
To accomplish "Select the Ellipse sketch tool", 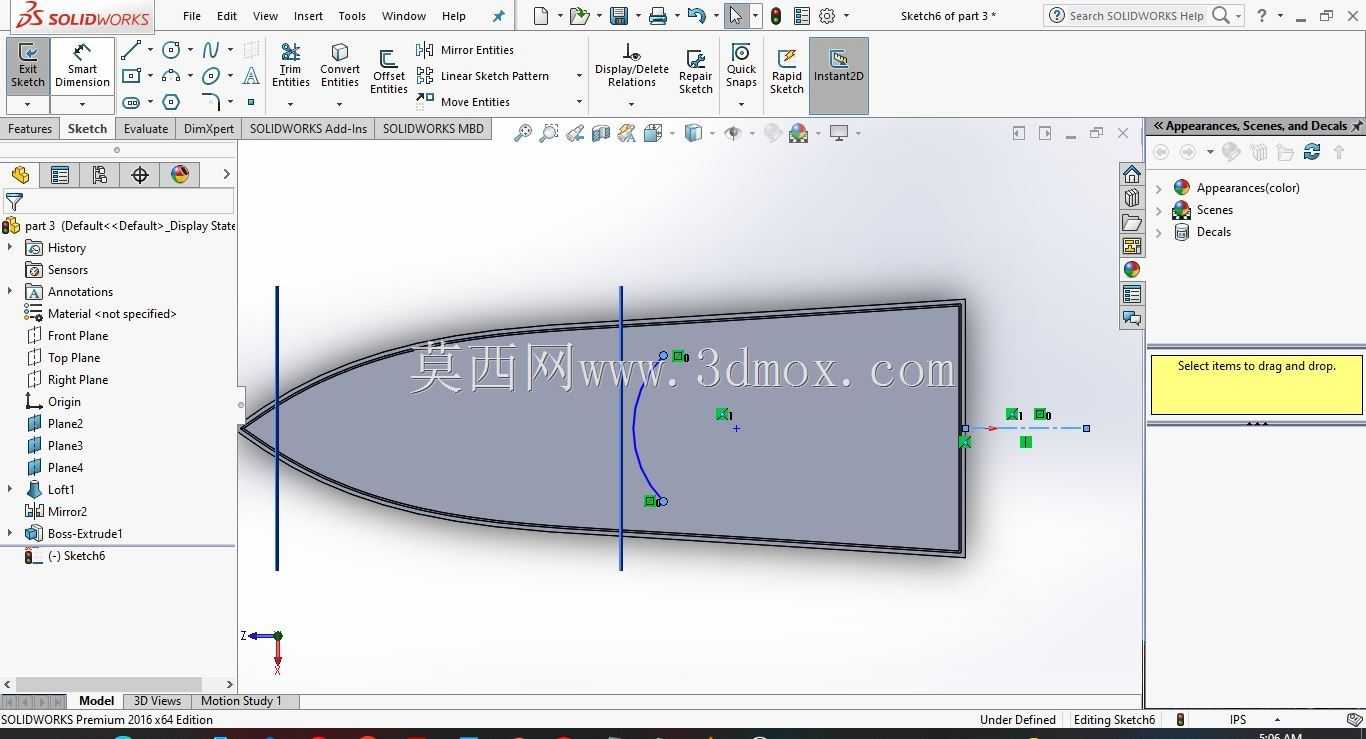I will 211,76.
